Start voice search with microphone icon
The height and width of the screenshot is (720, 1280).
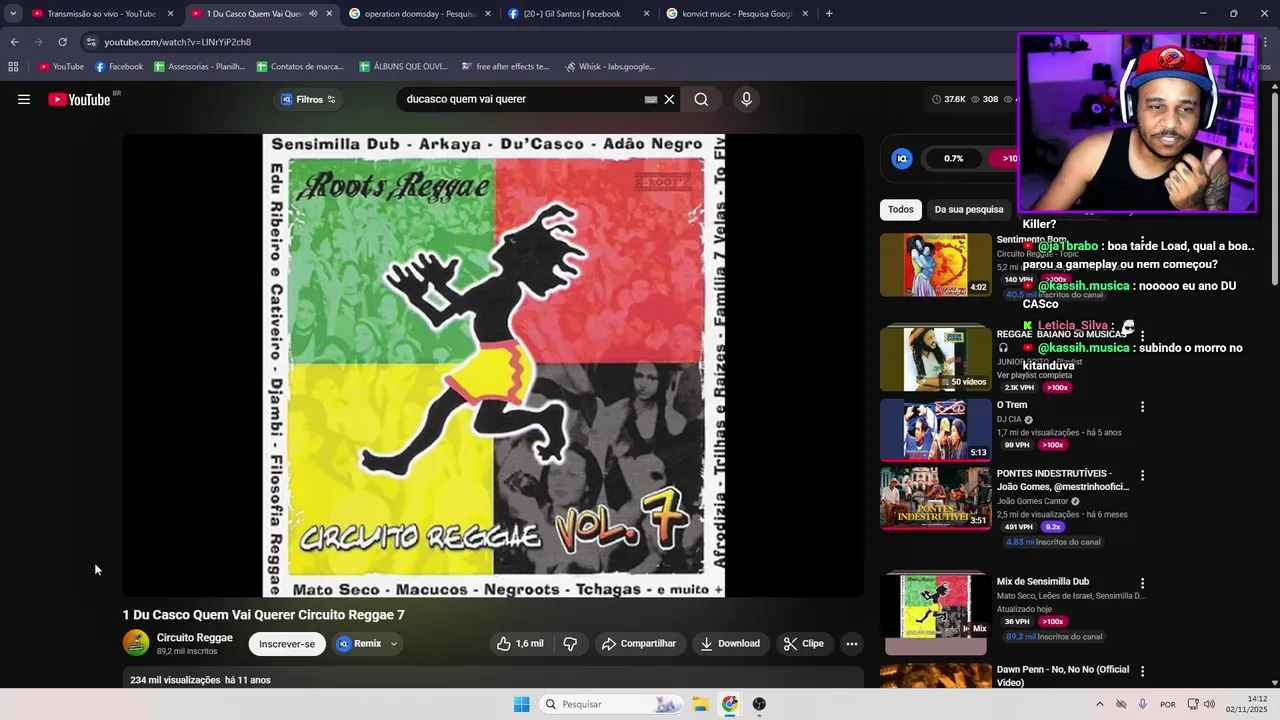coord(746,99)
